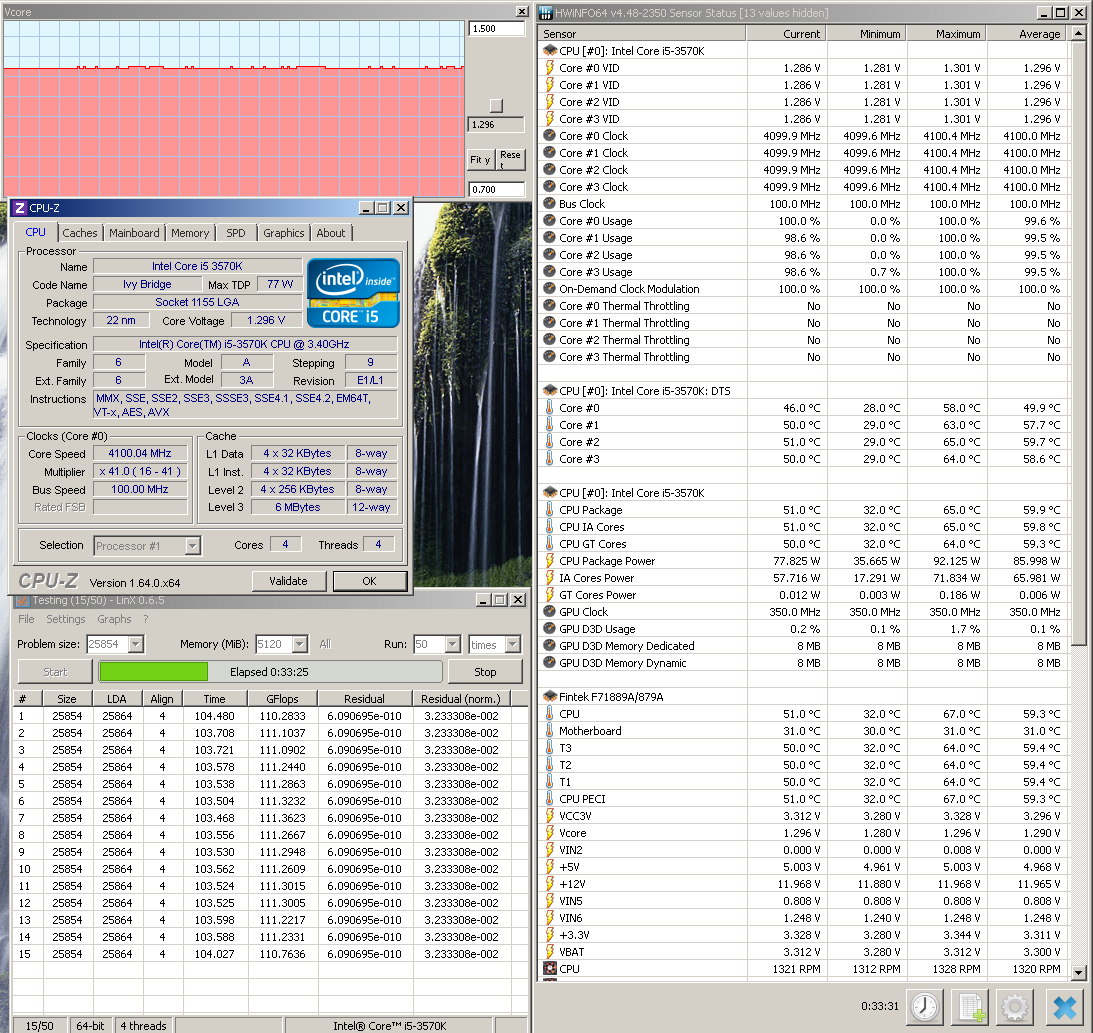Click chip icon for Fintek F71889A/879A
1093x1033 pixels.
[x=550, y=697]
